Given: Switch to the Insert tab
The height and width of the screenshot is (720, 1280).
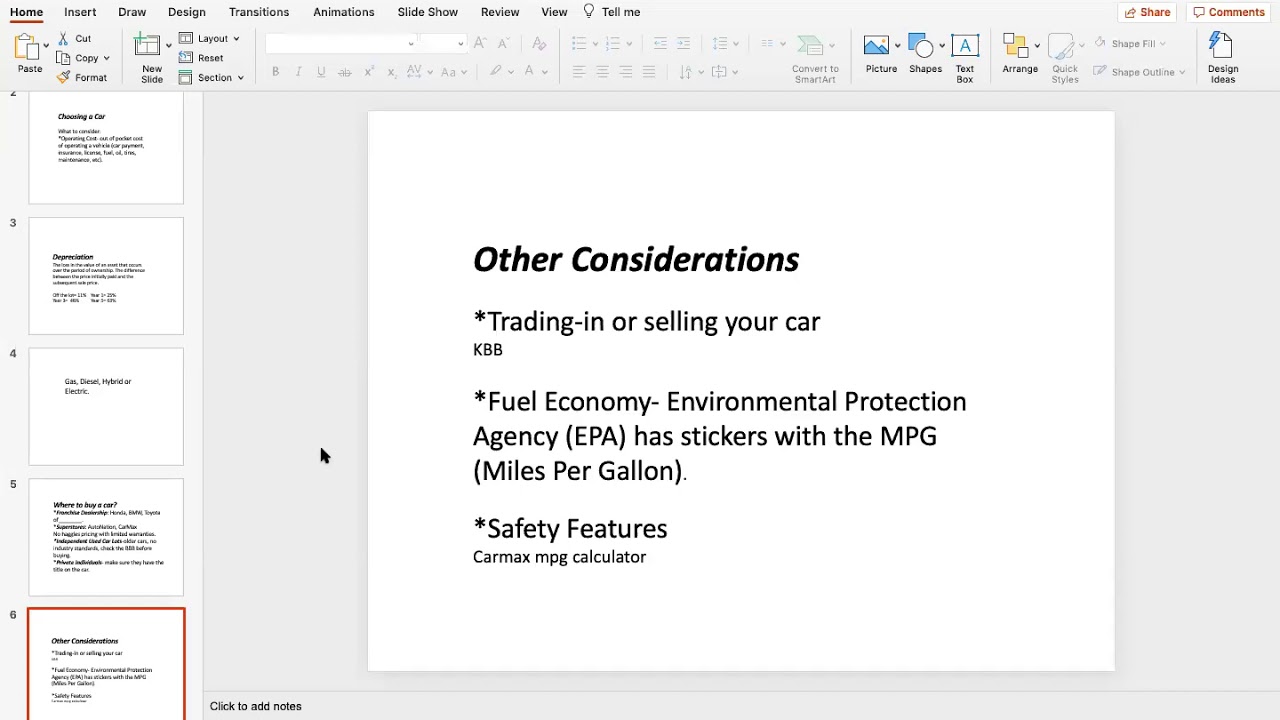Looking at the screenshot, I should click(80, 12).
